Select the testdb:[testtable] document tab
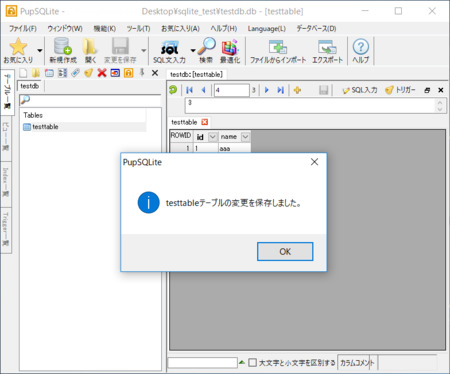450x374 pixels. 196,74
